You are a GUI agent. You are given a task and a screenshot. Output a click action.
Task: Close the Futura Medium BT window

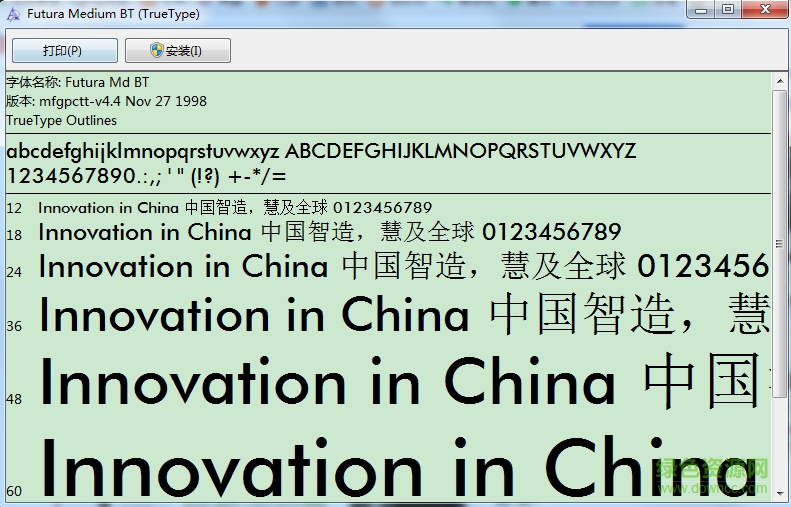pos(765,9)
